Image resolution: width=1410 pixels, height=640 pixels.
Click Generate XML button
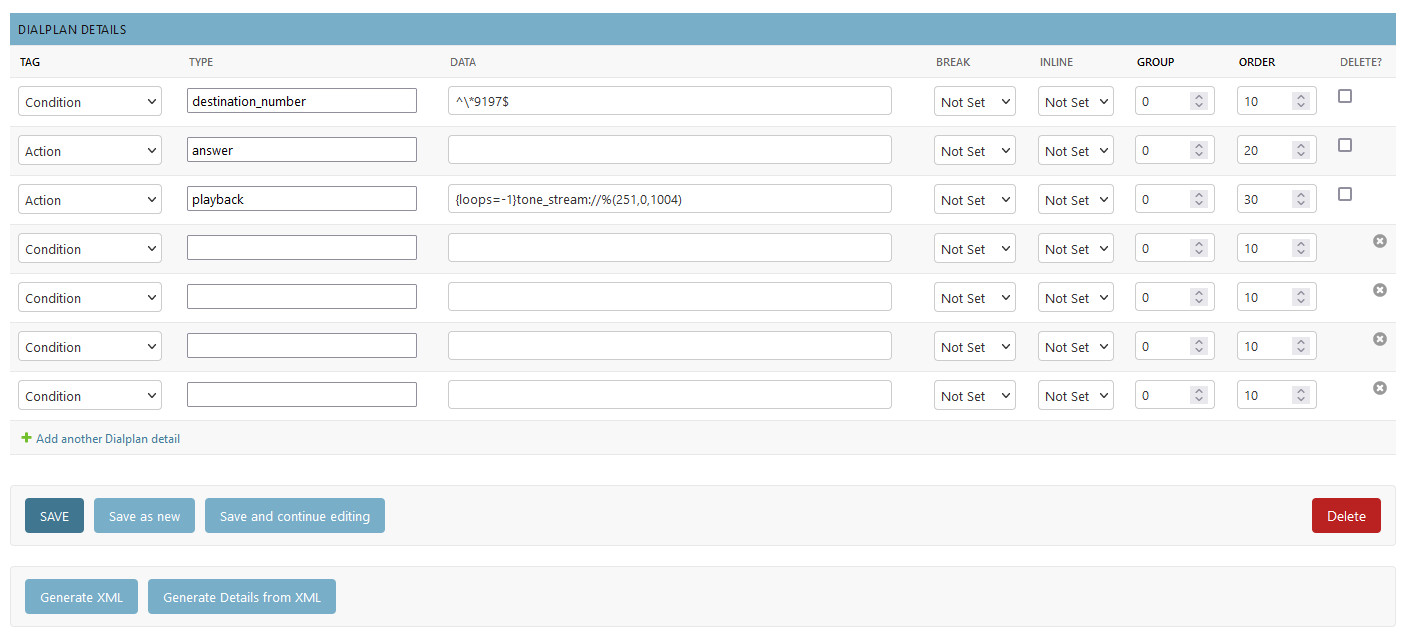81,597
